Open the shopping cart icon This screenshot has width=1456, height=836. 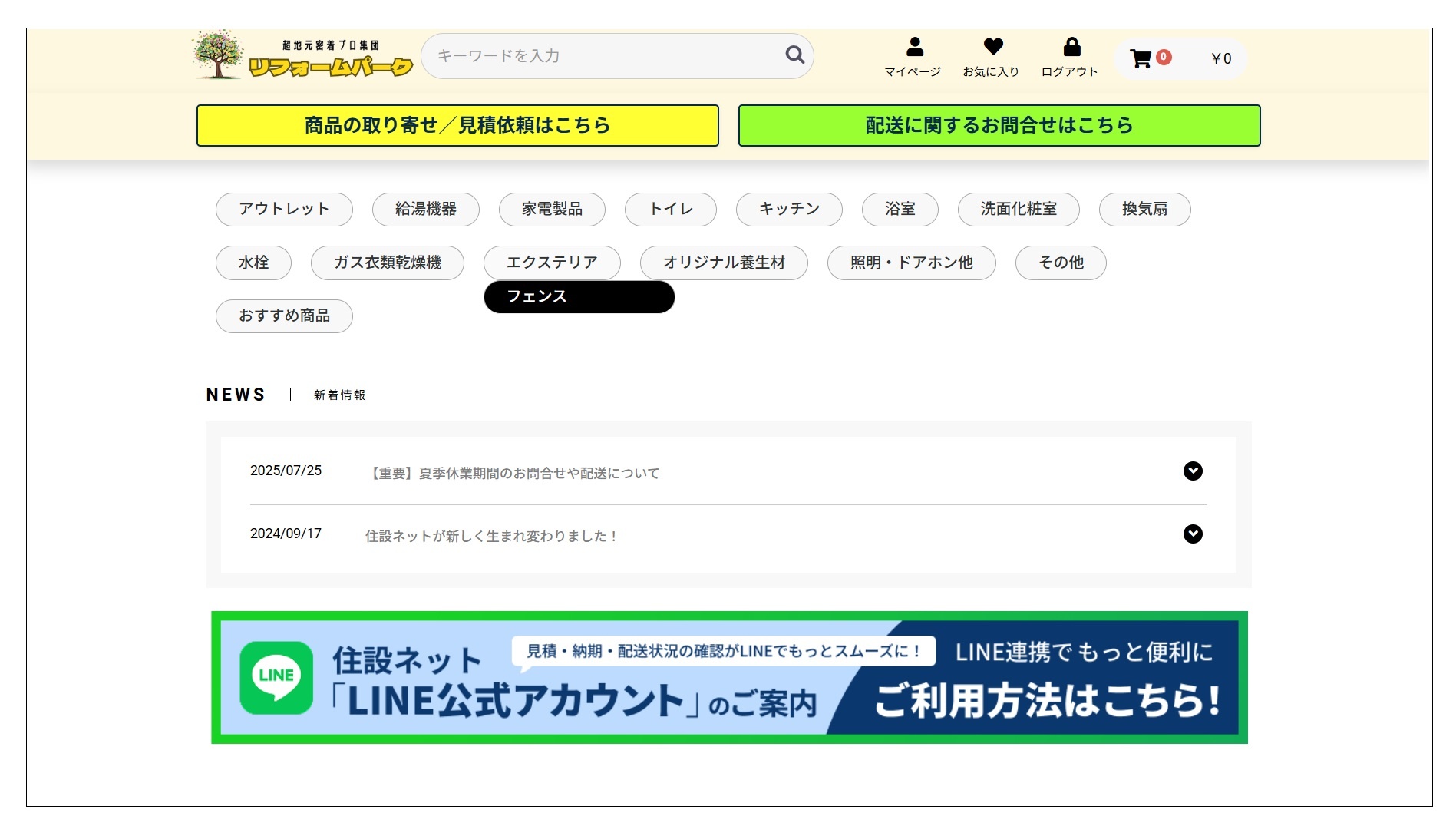pyautogui.click(x=1141, y=58)
